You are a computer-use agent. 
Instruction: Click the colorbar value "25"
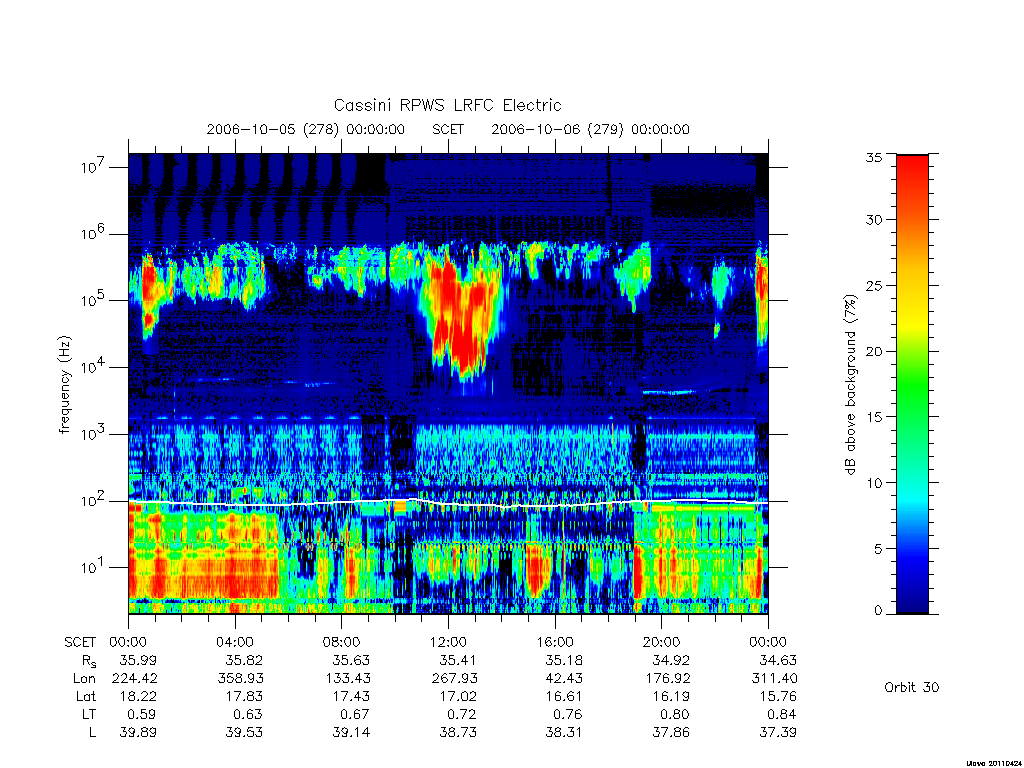(873, 286)
